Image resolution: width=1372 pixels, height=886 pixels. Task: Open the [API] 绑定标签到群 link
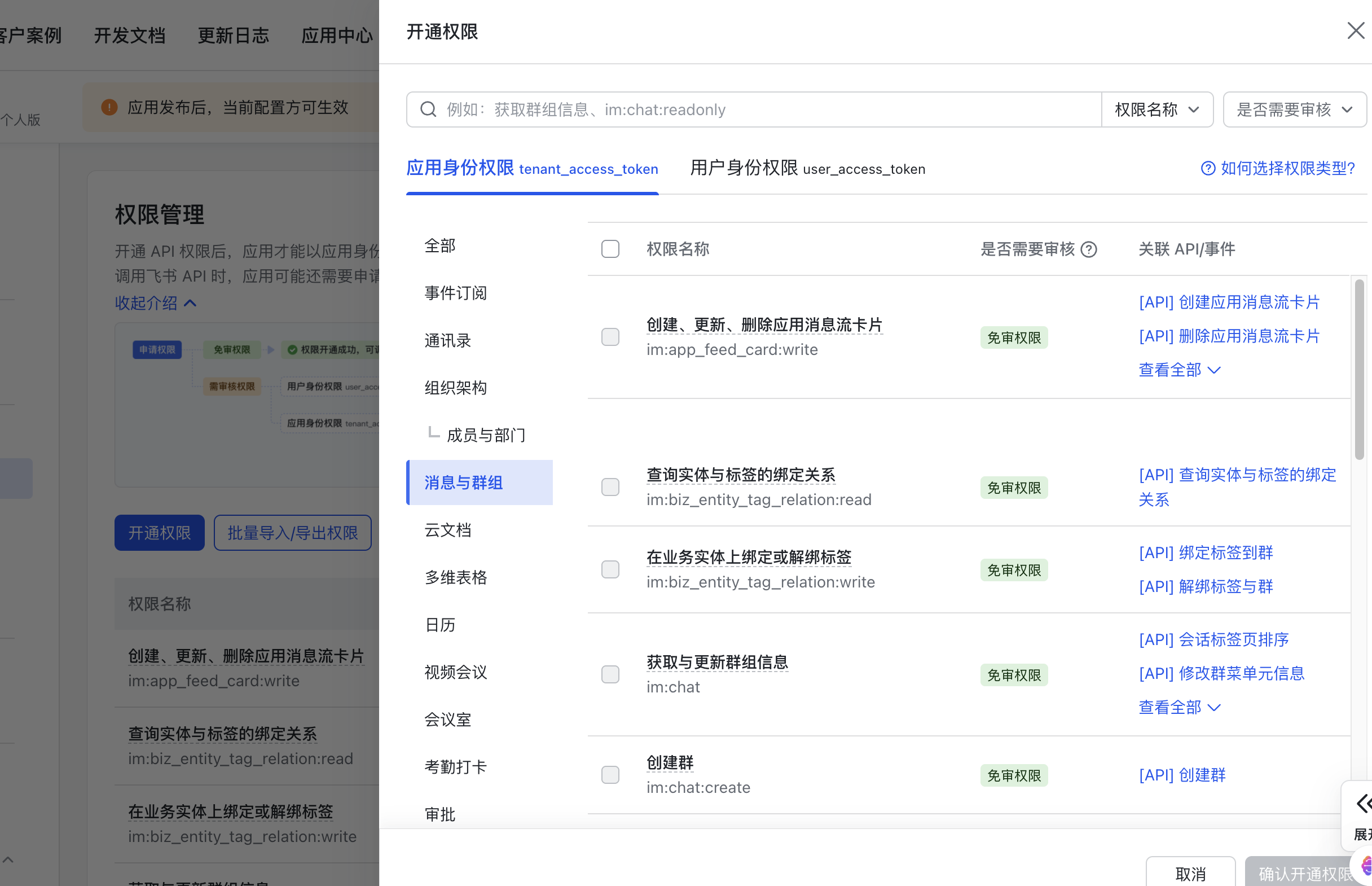pyautogui.click(x=1205, y=552)
